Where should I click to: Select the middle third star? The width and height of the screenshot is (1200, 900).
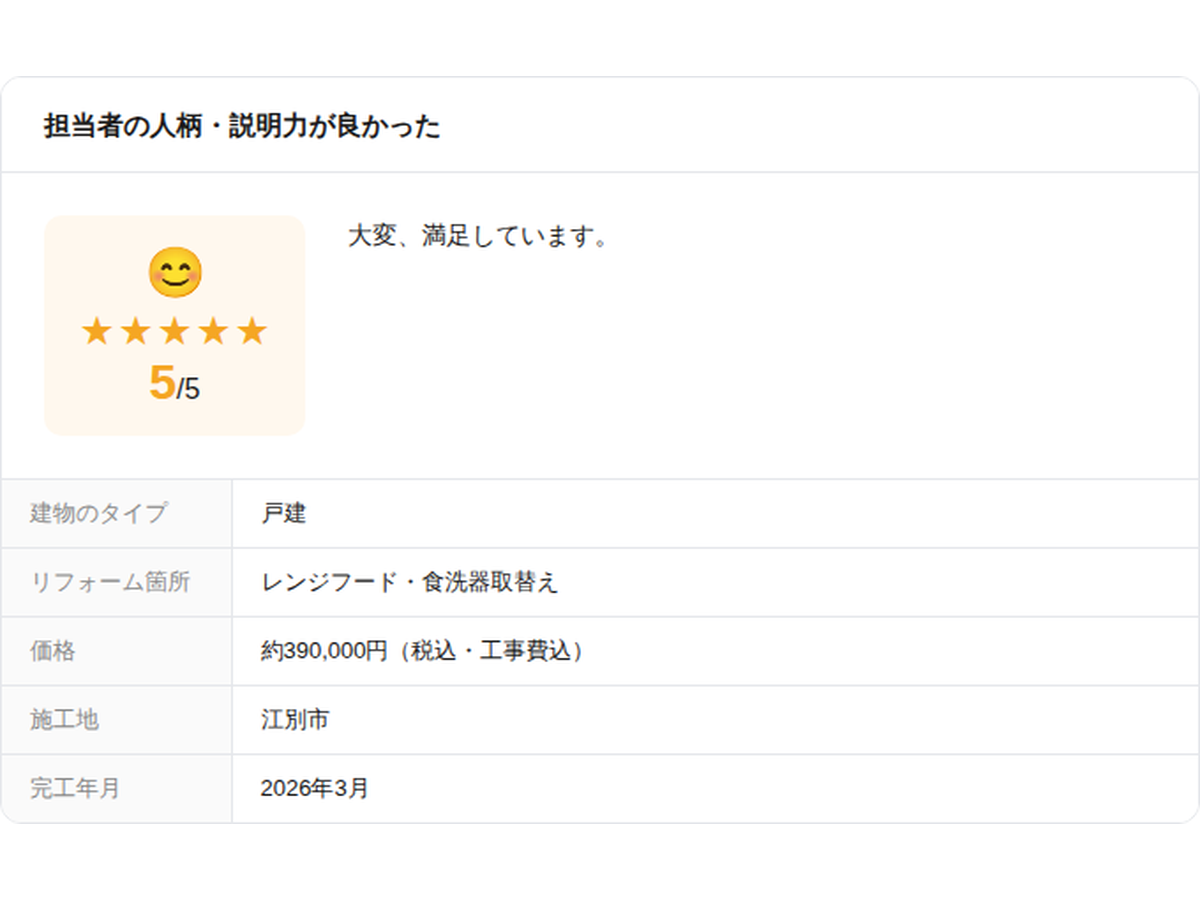(x=174, y=331)
